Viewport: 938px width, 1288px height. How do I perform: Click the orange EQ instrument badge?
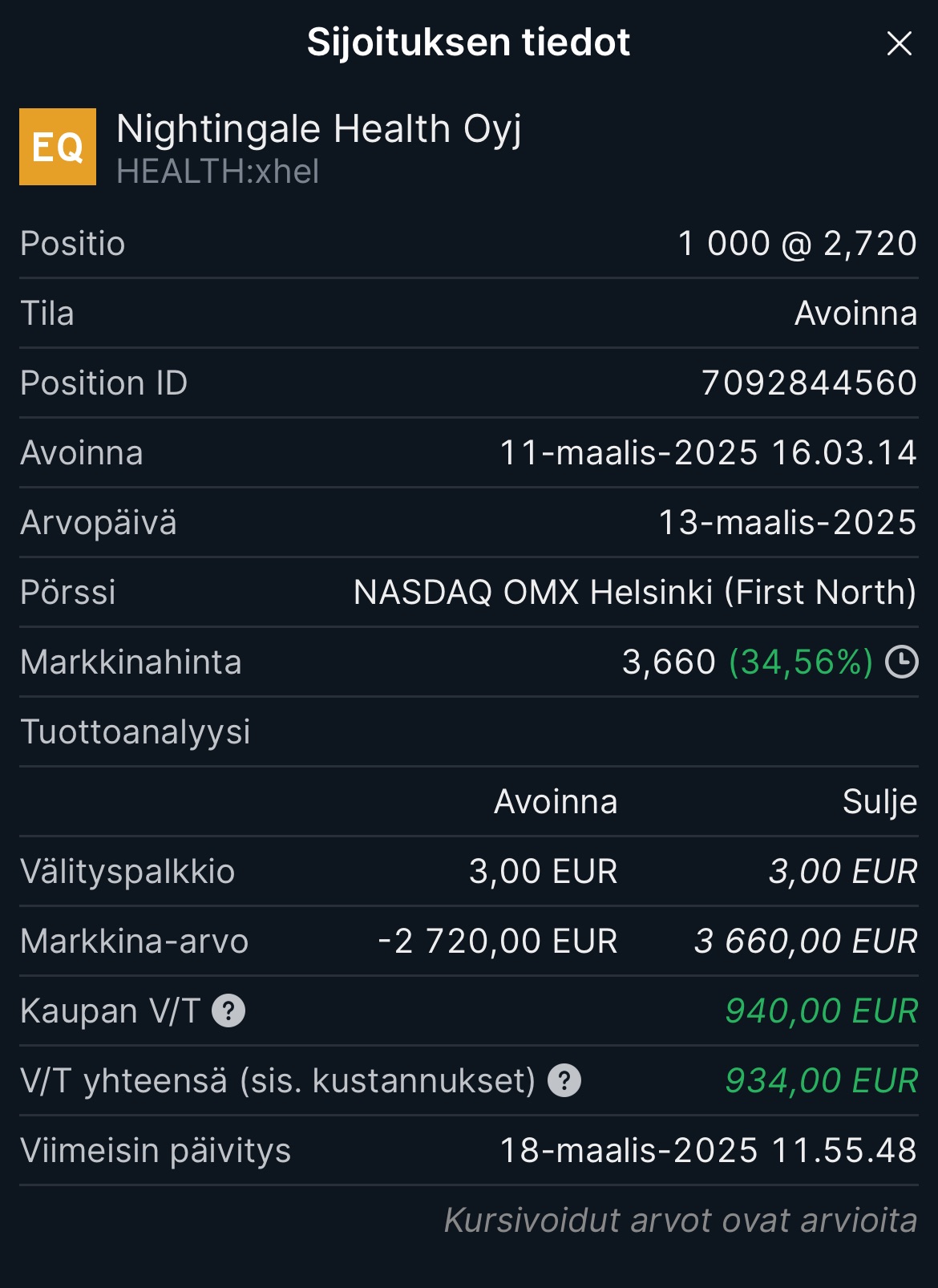(x=58, y=147)
